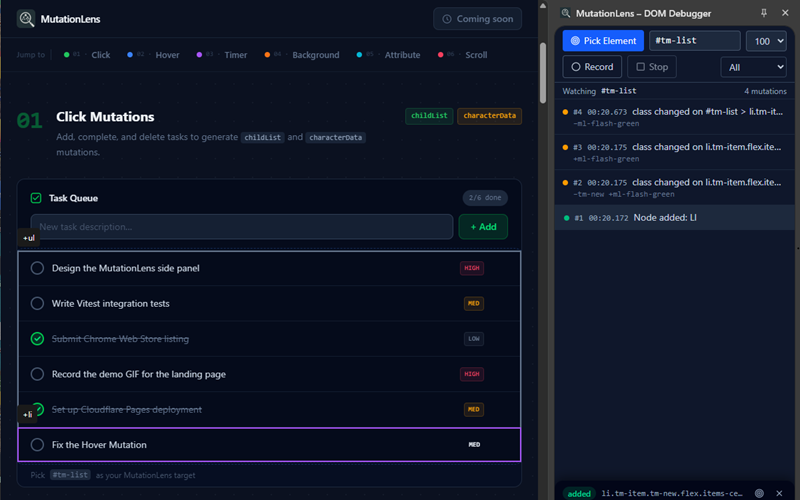Click the green added badge
Image resolution: width=800 pixels, height=500 pixels.
coord(579,493)
